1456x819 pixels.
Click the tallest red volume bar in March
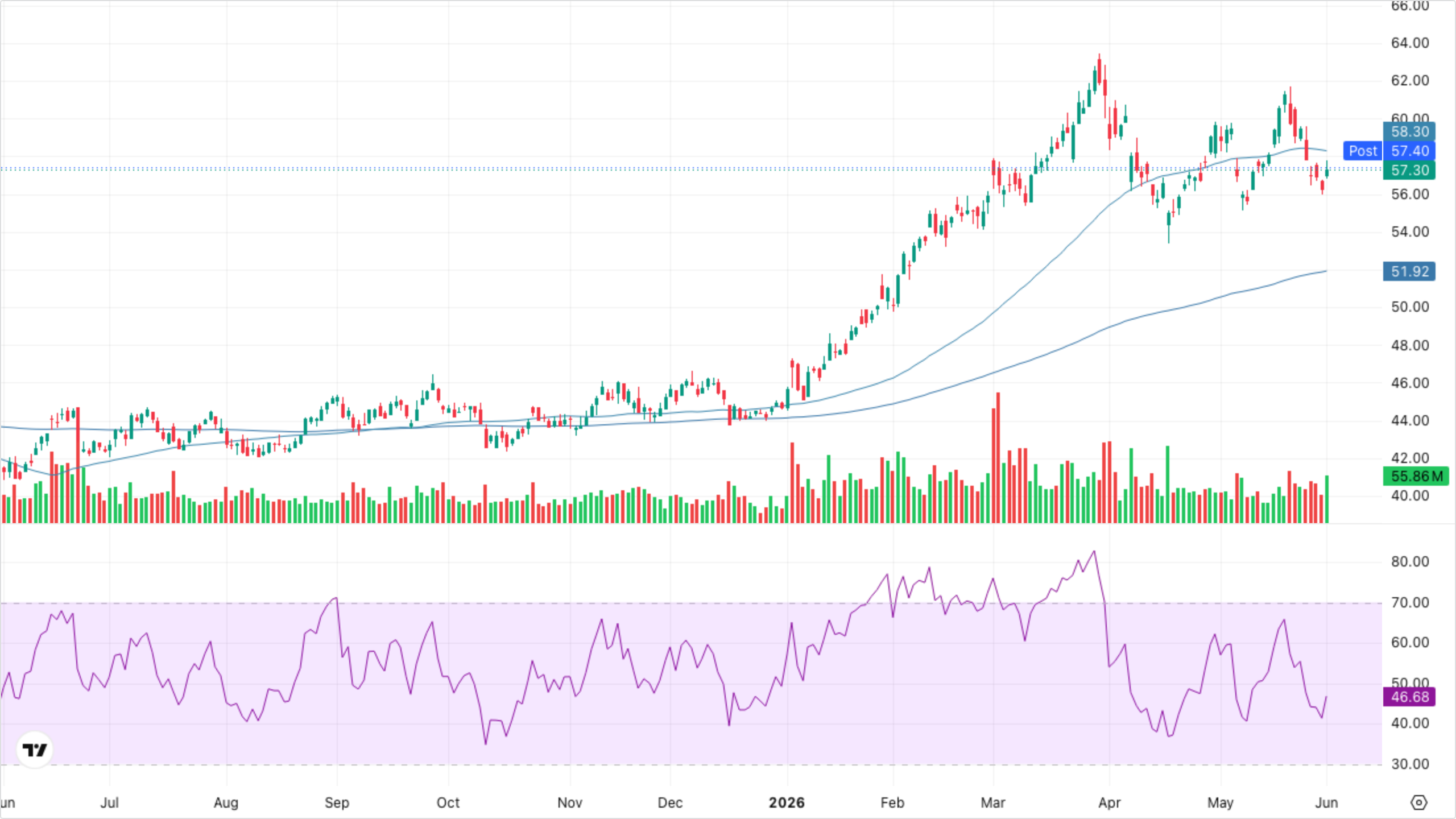click(998, 457)
